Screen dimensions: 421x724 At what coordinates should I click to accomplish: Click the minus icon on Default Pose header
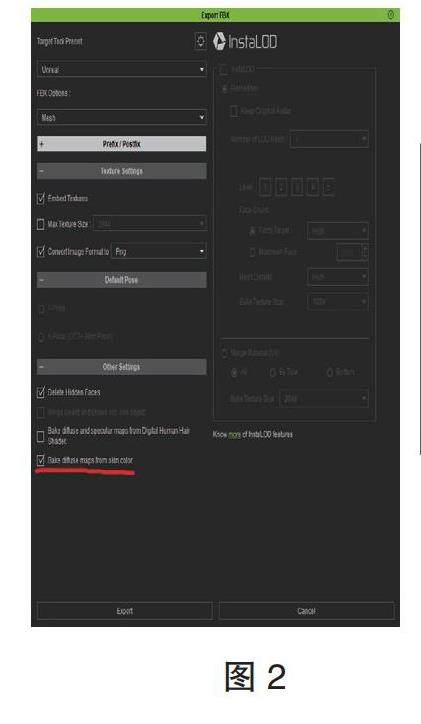point(42,280)
